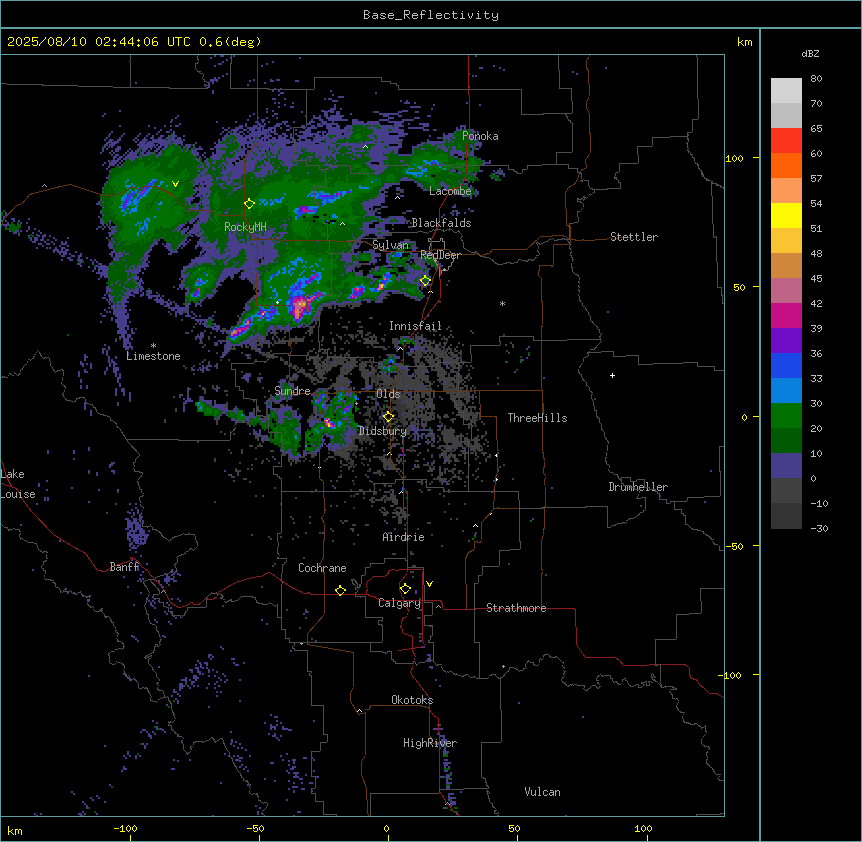
Task: Click the Olds city label
Action: tap(388, 394)
